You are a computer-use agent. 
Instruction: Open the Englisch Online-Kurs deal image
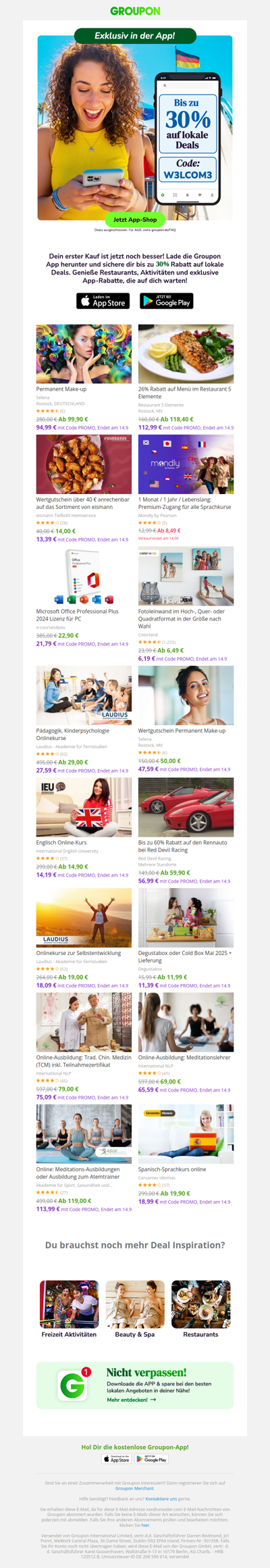84,807
